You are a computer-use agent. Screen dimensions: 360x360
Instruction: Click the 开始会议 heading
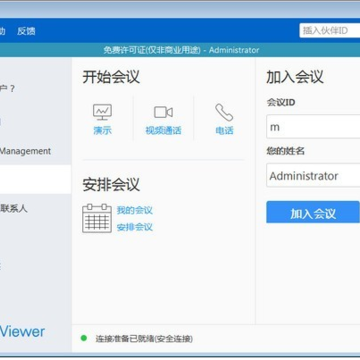point(111,77)
